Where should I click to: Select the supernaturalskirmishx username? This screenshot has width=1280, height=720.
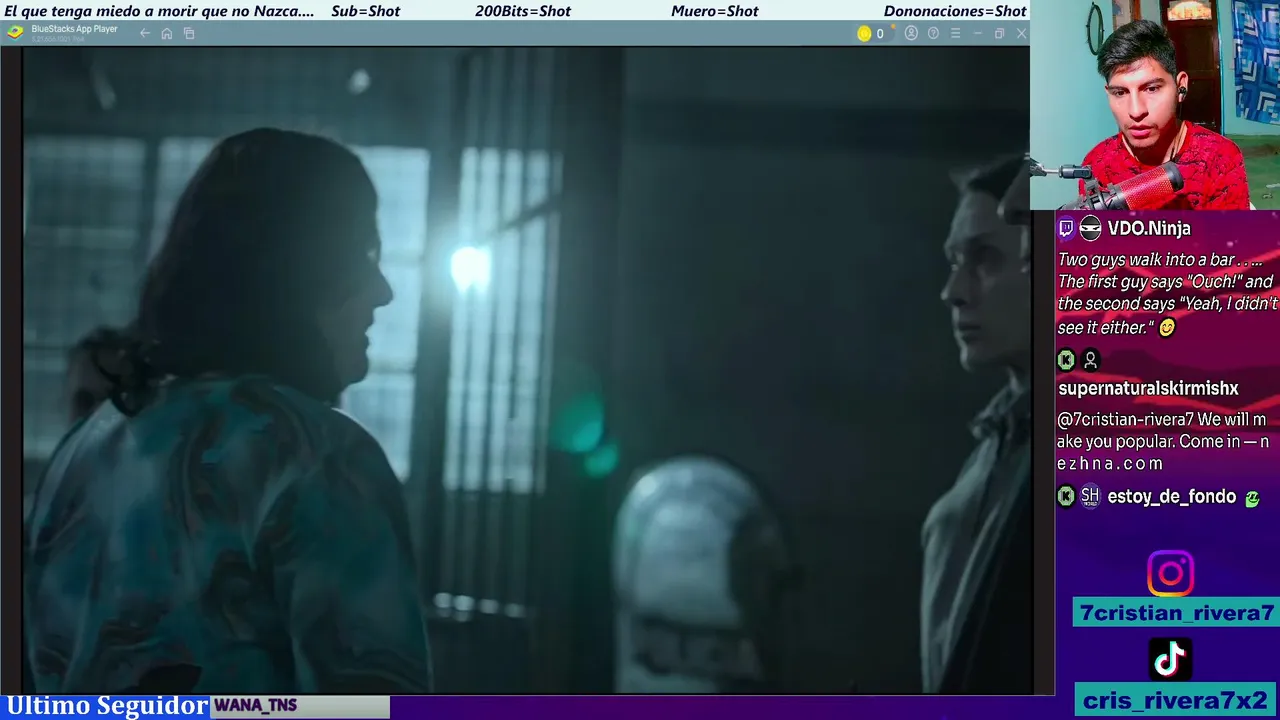click(x=1148, y=388)
